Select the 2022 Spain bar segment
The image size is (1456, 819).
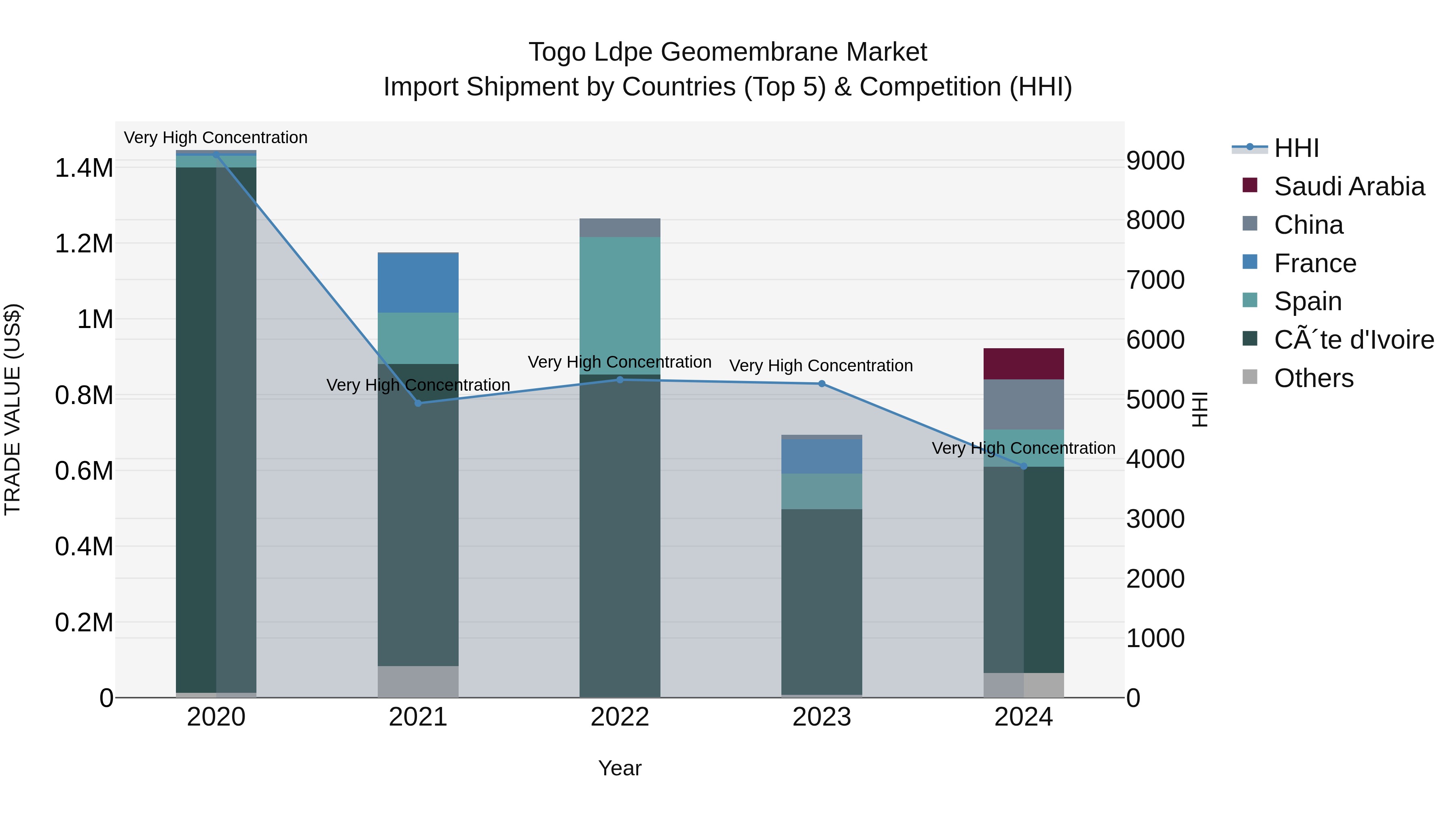click(x=620, y=306)
